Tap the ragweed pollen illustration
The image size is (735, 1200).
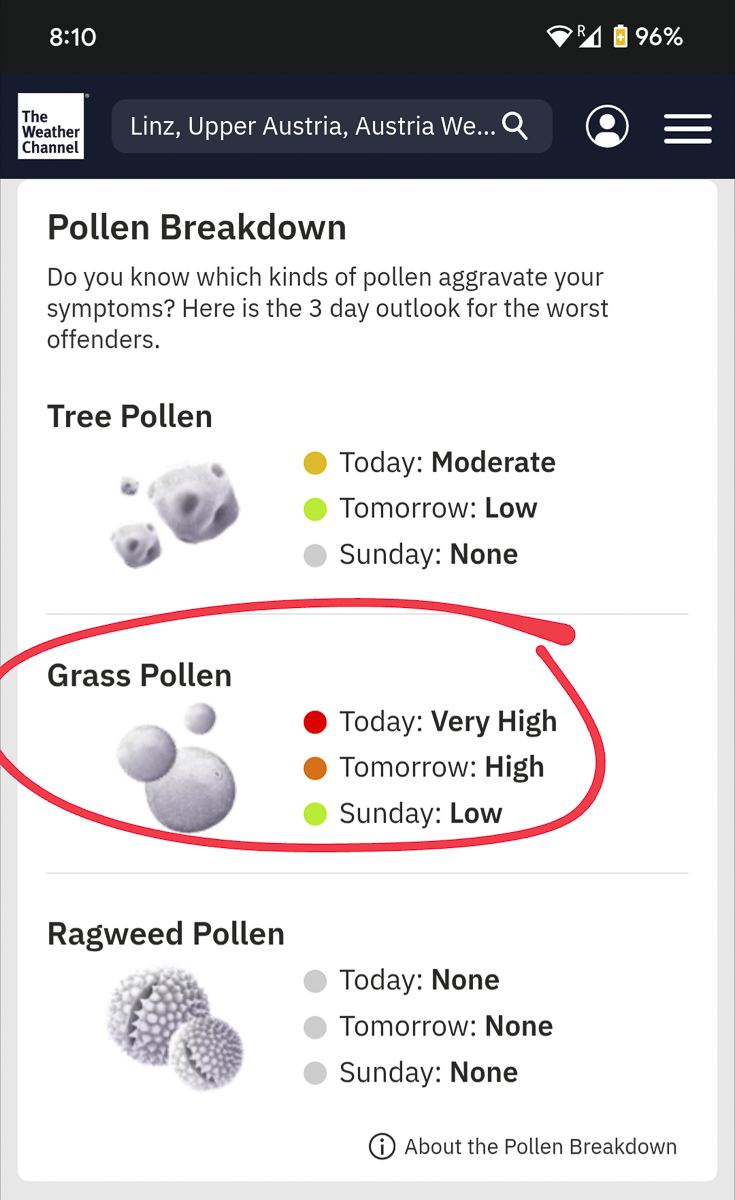point(176,1027)
